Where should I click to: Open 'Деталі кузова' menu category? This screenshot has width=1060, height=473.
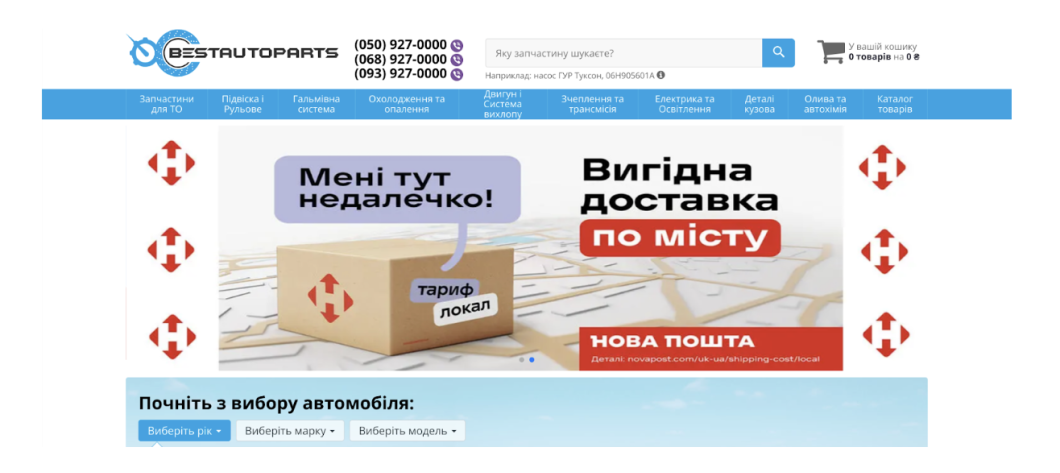[x=759, y=104]
